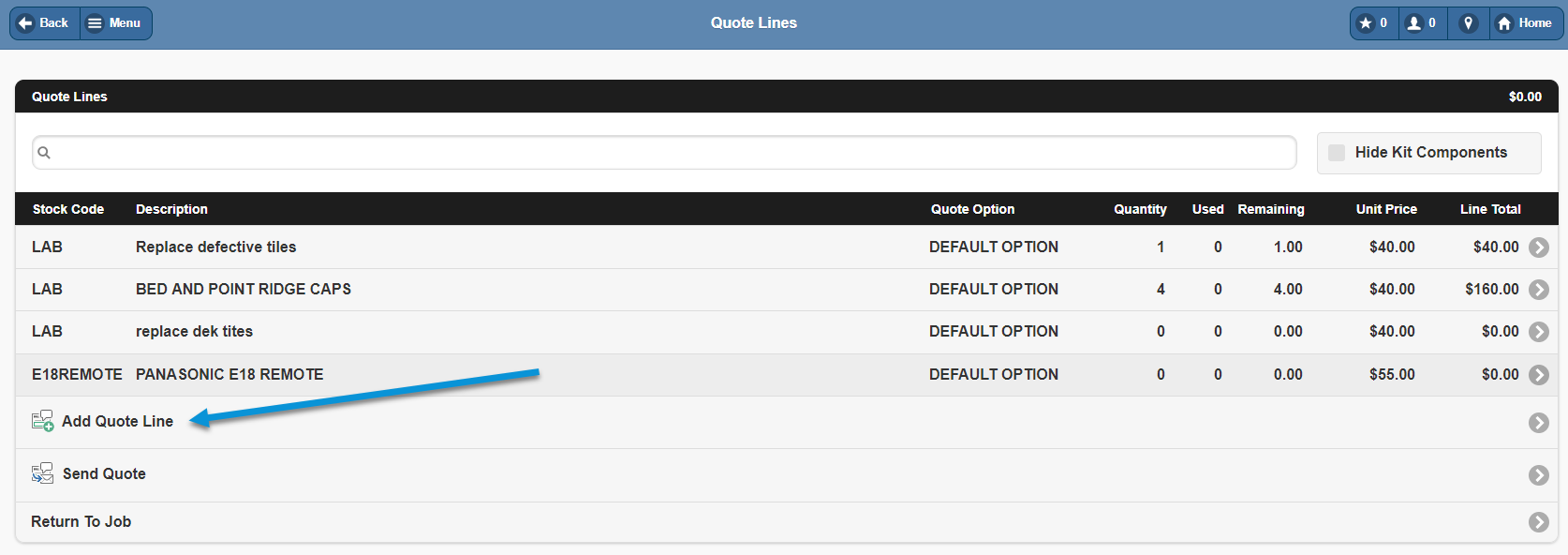1568x555 pixels.
Task: Click the Return To Job arrow
Action: [x=1538, y=522]
